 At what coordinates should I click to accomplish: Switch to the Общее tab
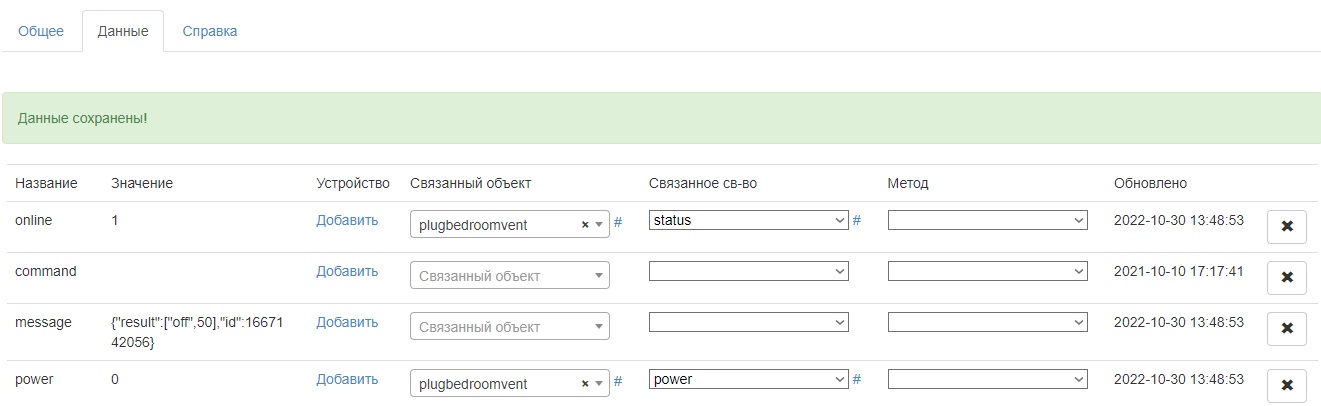pos(41,31)
